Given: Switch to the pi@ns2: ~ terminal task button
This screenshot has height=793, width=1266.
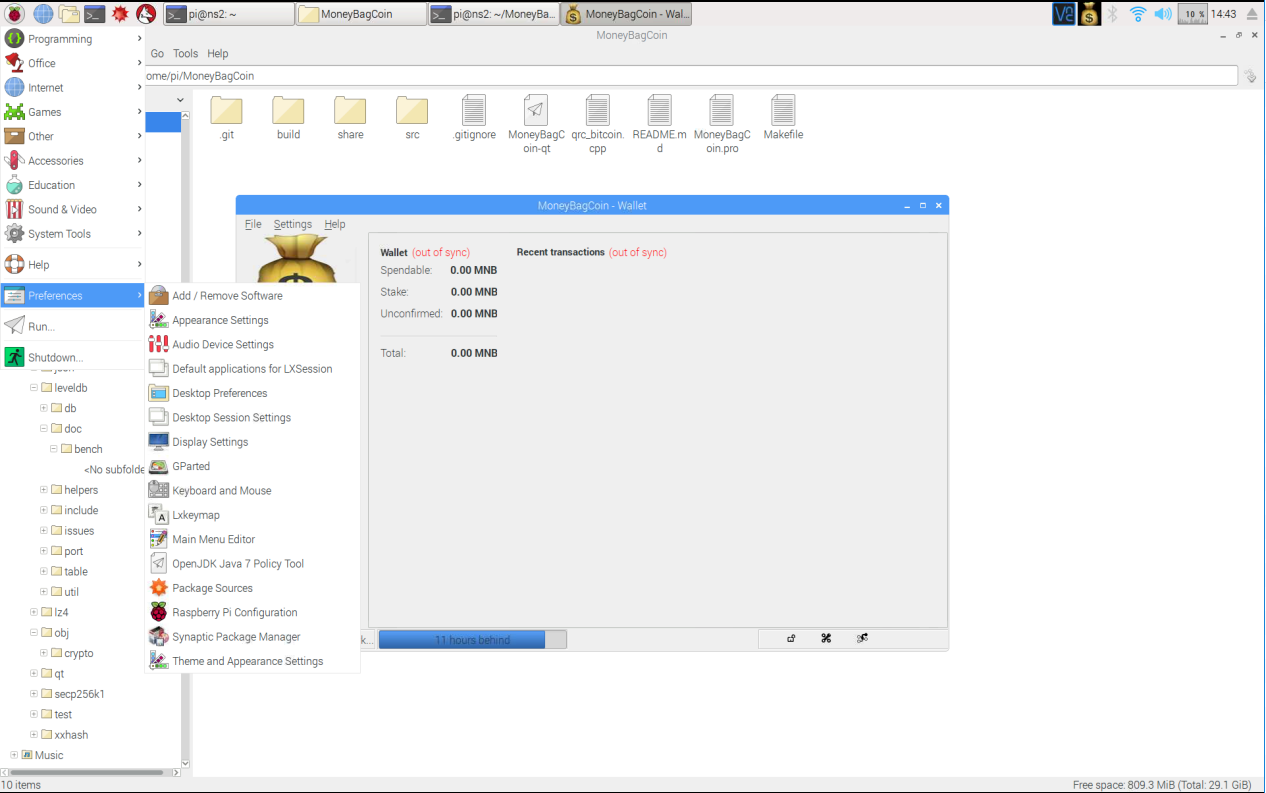Looking at the screenshot, I should pyautogui.click(x=228, y=14).
